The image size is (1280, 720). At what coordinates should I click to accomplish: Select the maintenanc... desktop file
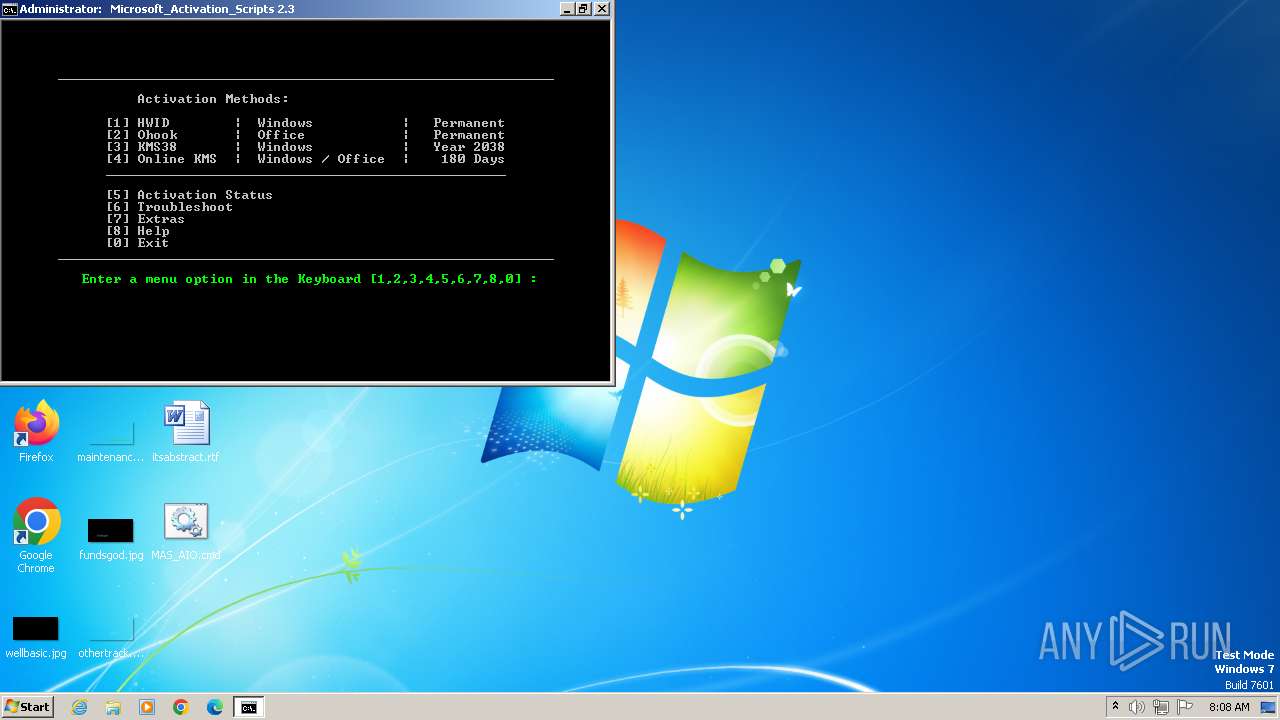click(x=111, y=439)
